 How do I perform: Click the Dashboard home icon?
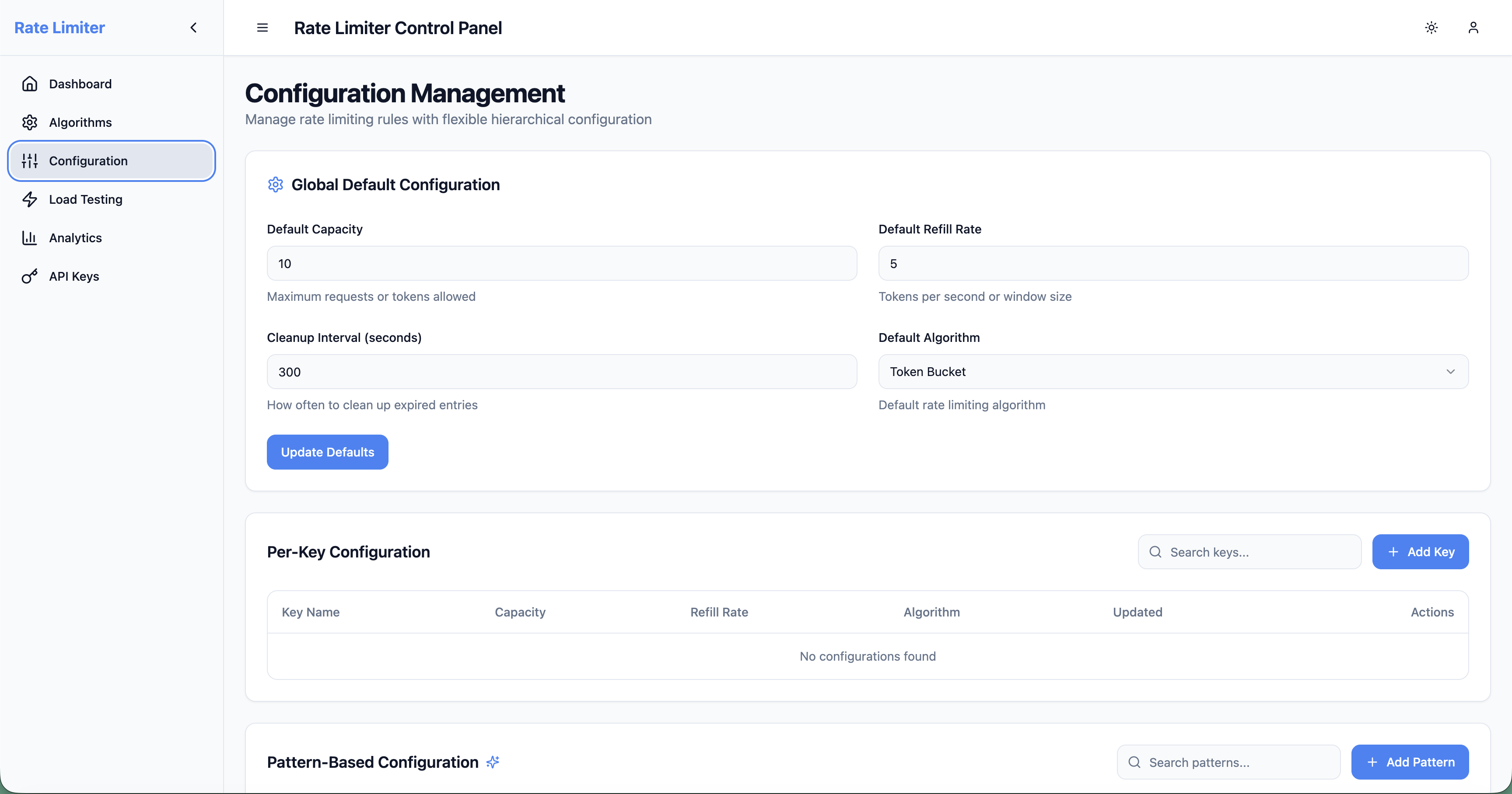(30, 84)
